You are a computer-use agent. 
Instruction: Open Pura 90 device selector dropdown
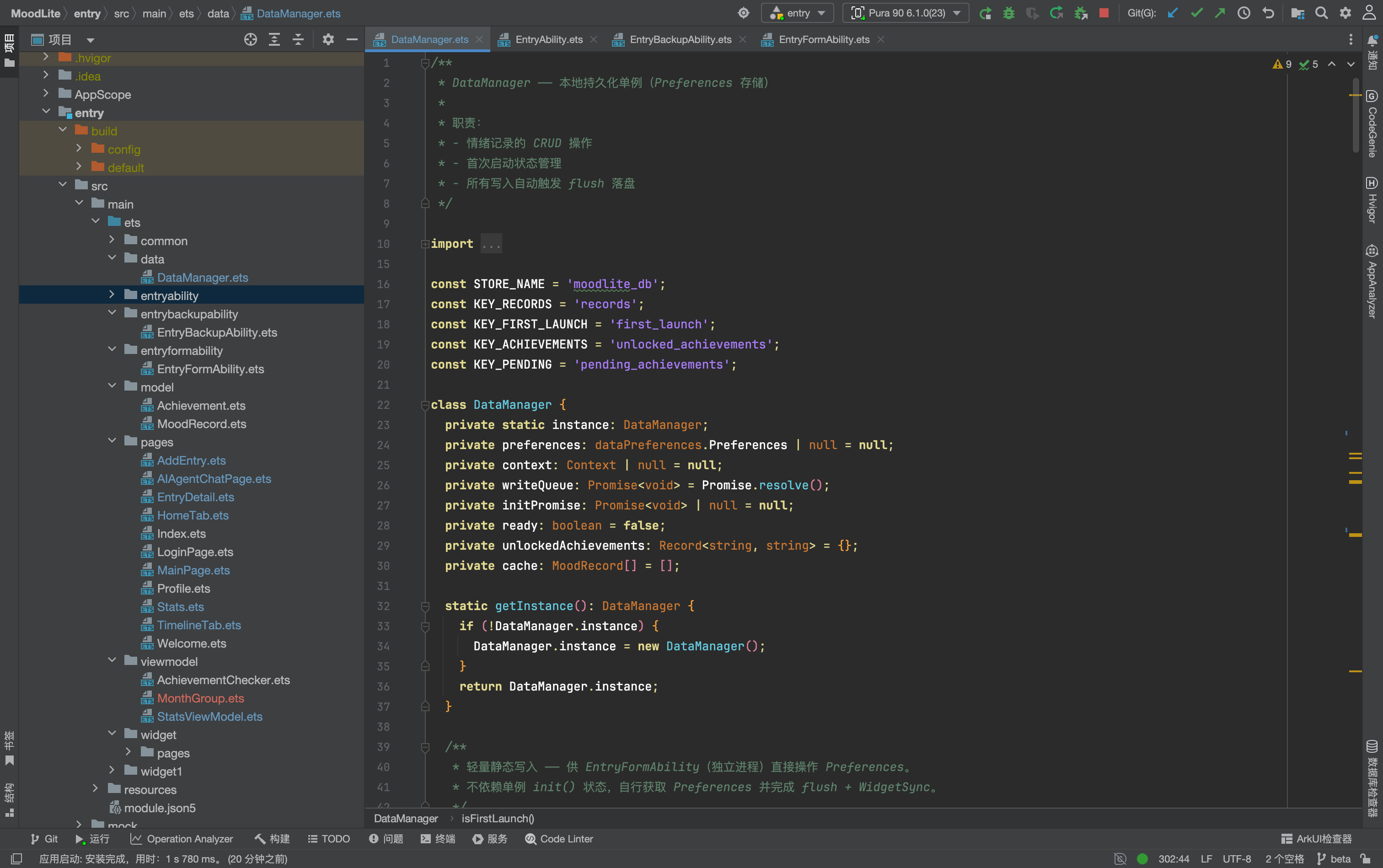pos(906,13)
